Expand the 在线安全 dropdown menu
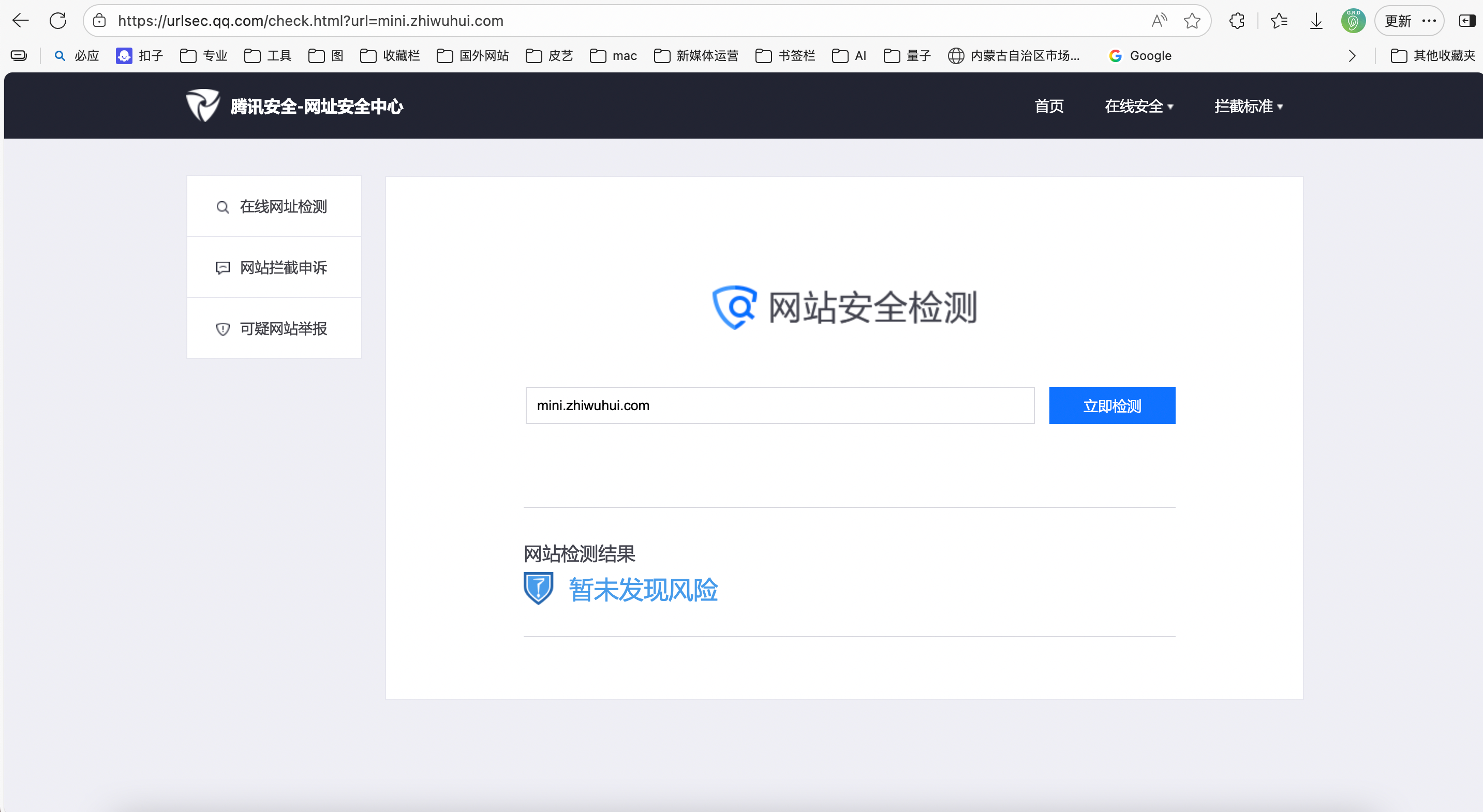Image resolution: width=1483 pixels, height=812 pixels. click(x=1138, y=107)
